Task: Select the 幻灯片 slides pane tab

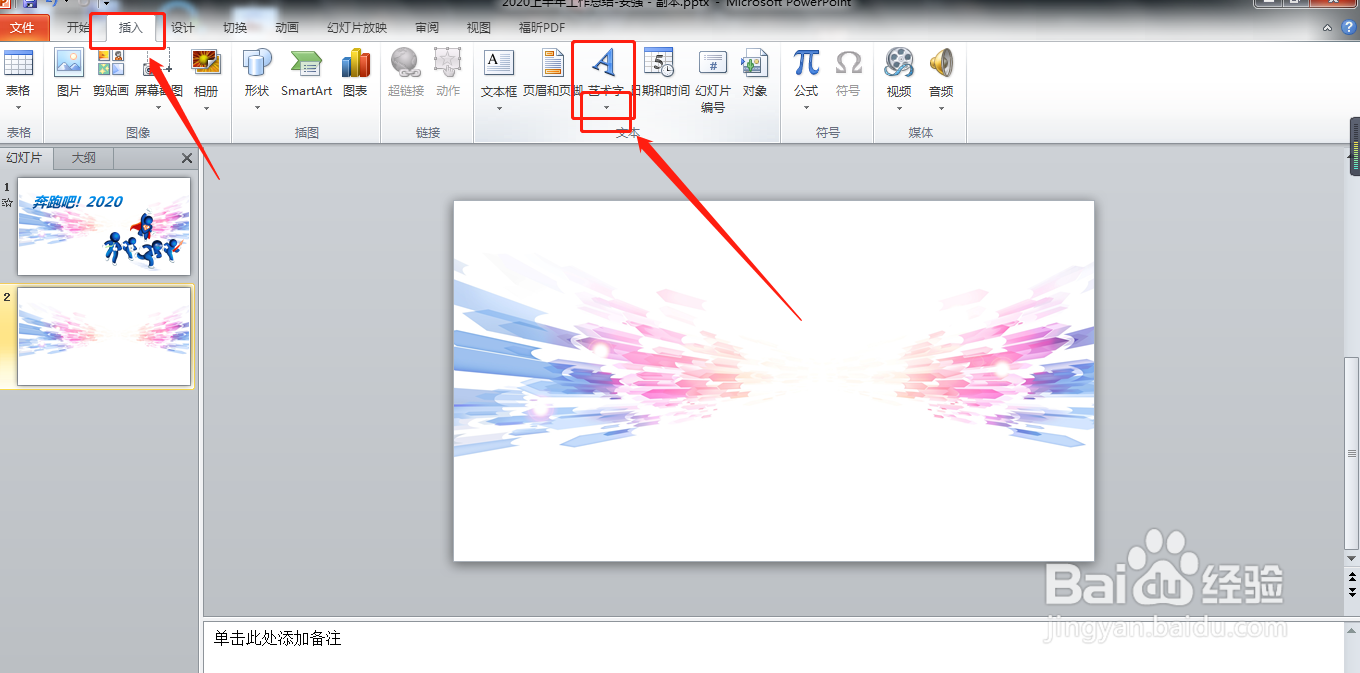Action: coord(25,158)
